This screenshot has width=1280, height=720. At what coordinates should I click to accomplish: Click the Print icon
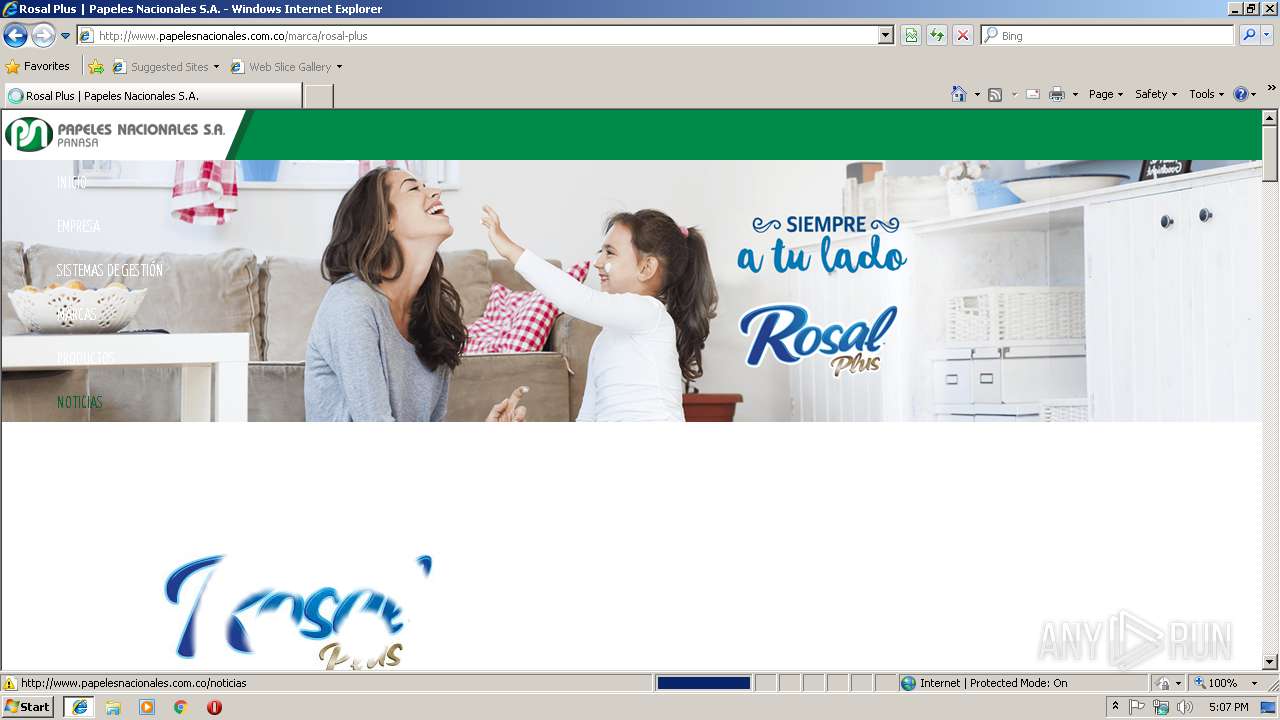point(1057,94)
